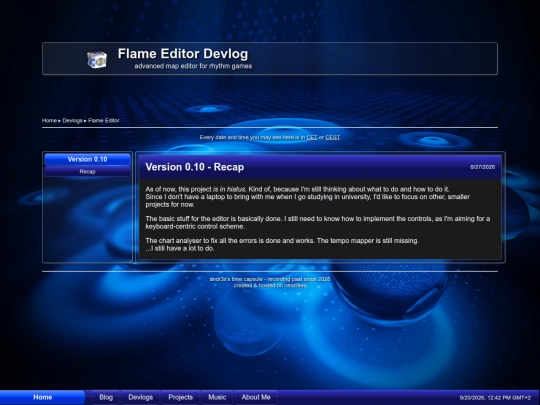Click the Flame Editor breadcrumb item
Screen dimensions: 540x405
click(x=104, y=121)
